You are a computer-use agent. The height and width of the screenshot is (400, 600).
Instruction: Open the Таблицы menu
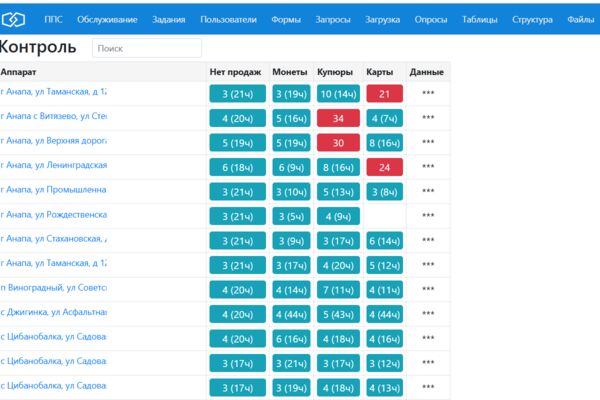[479, 20]
